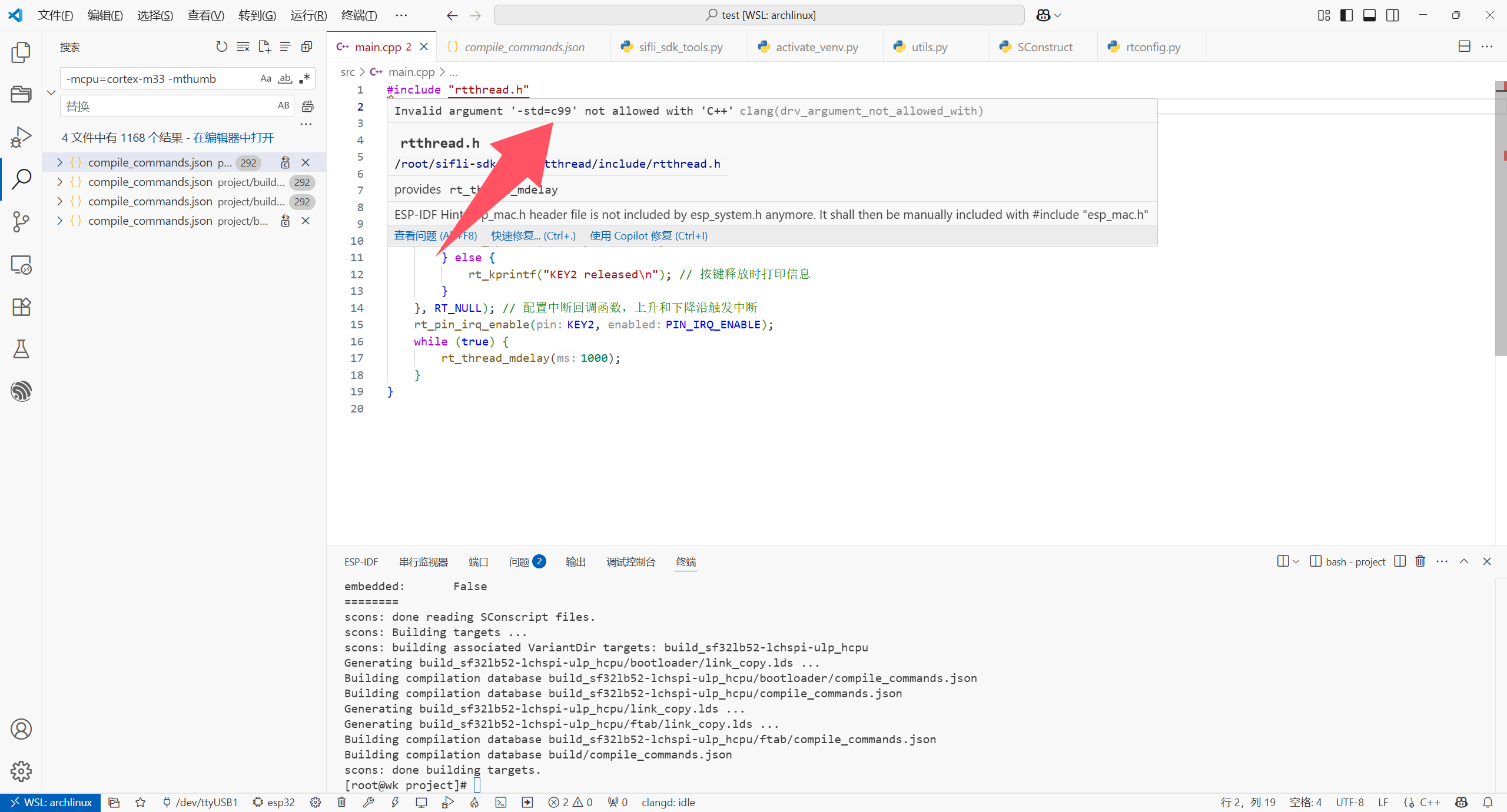Open a new search editor

(264, 46)
